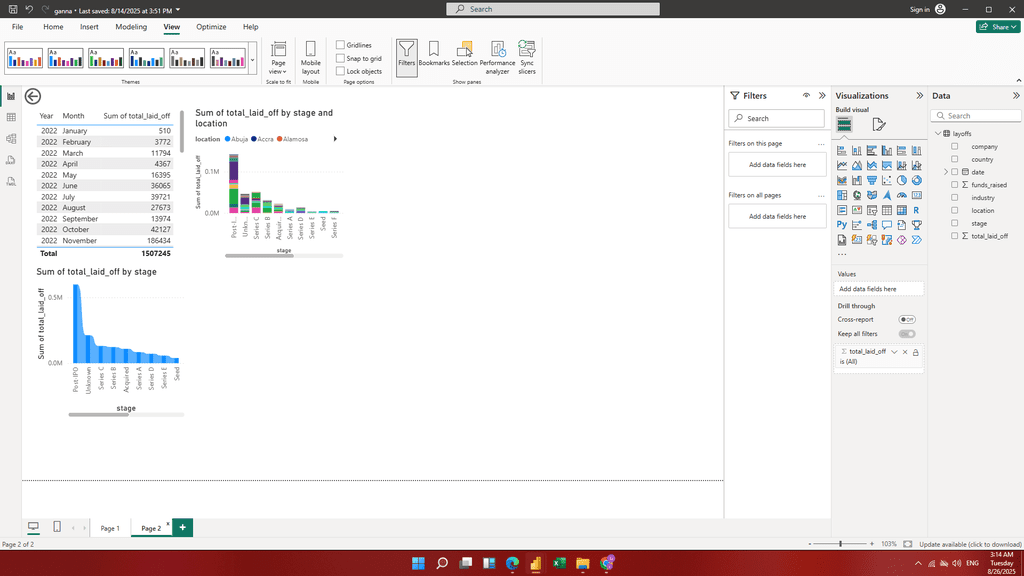The width and height of the screenshot is (1024, 576).
Task: Remove total_laid_off drill-through field
Action: pyautogui.click(x=905, y=352)
